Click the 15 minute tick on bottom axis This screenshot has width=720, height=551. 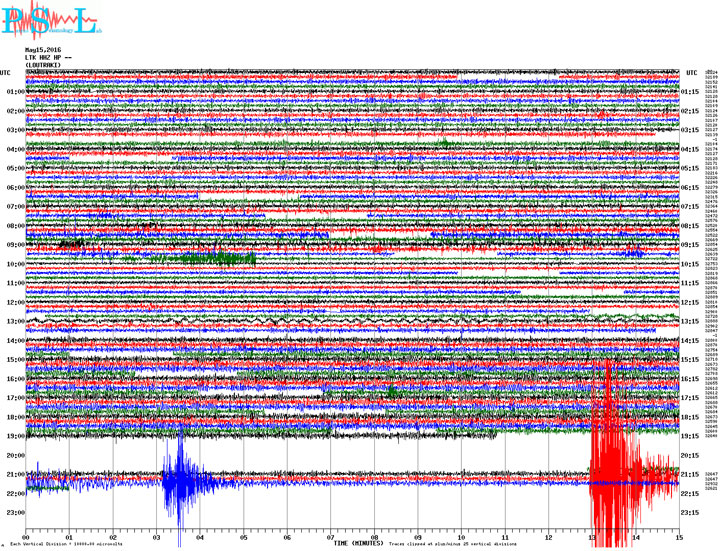click(678, 536)
